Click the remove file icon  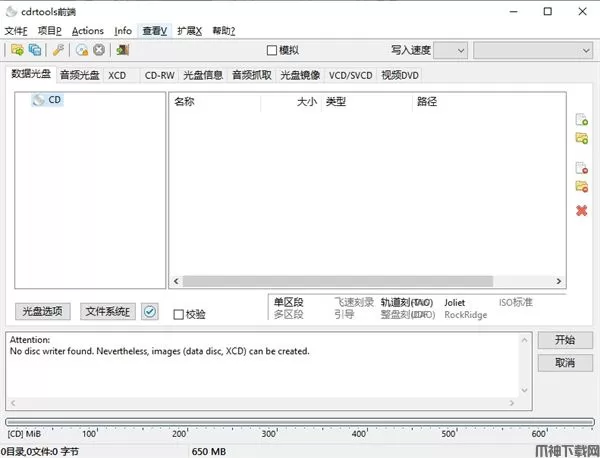(x=582, y=168)
